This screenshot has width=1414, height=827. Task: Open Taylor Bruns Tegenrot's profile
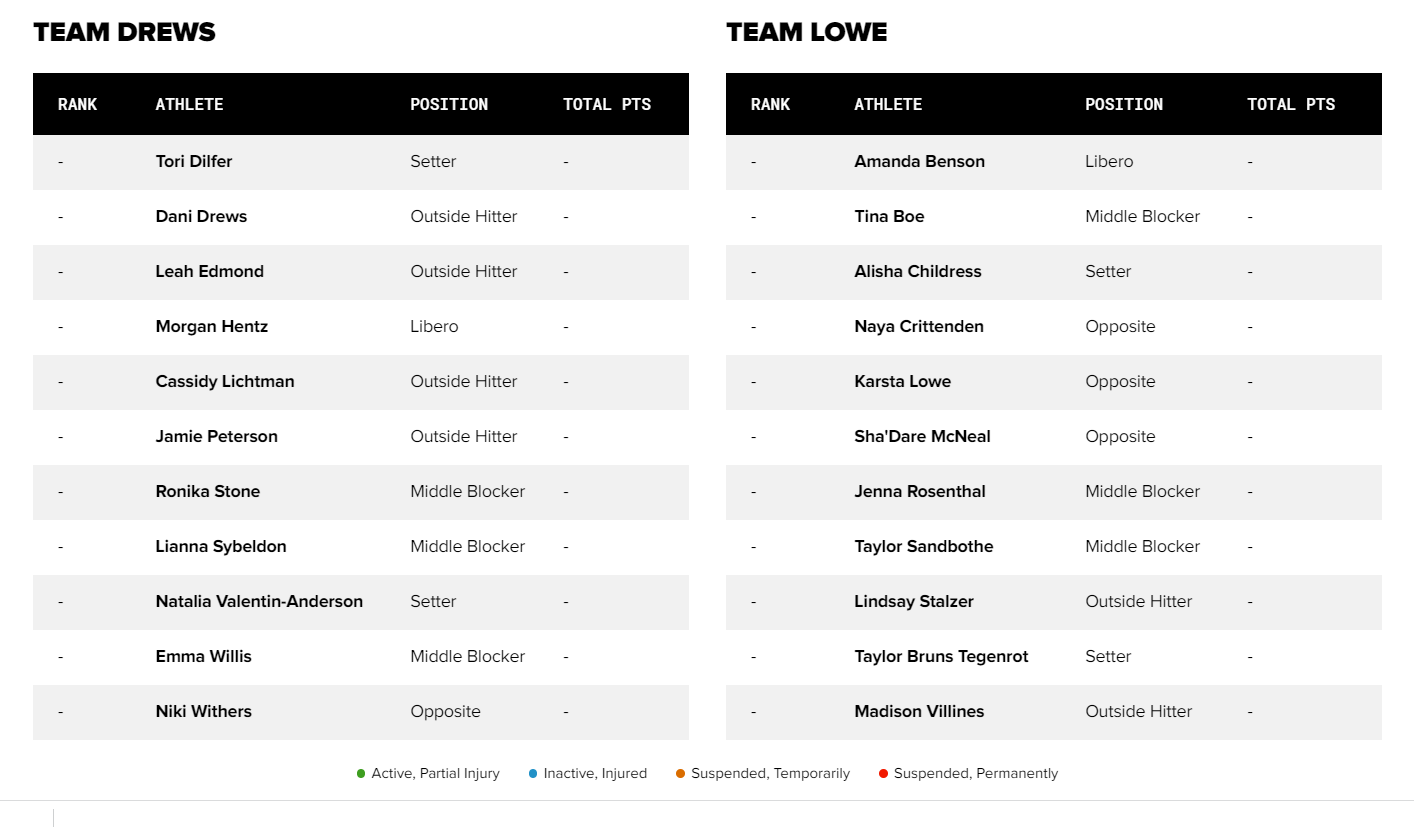tap(941, 657)
